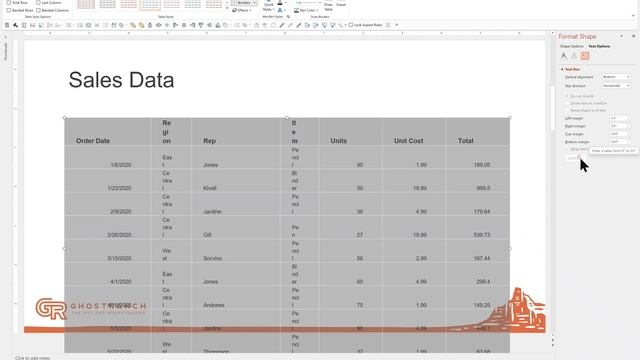Screen dimensions: 640x360
Task: Open Customize Quick Access Toolbar arrow
Action: point(397,25)
